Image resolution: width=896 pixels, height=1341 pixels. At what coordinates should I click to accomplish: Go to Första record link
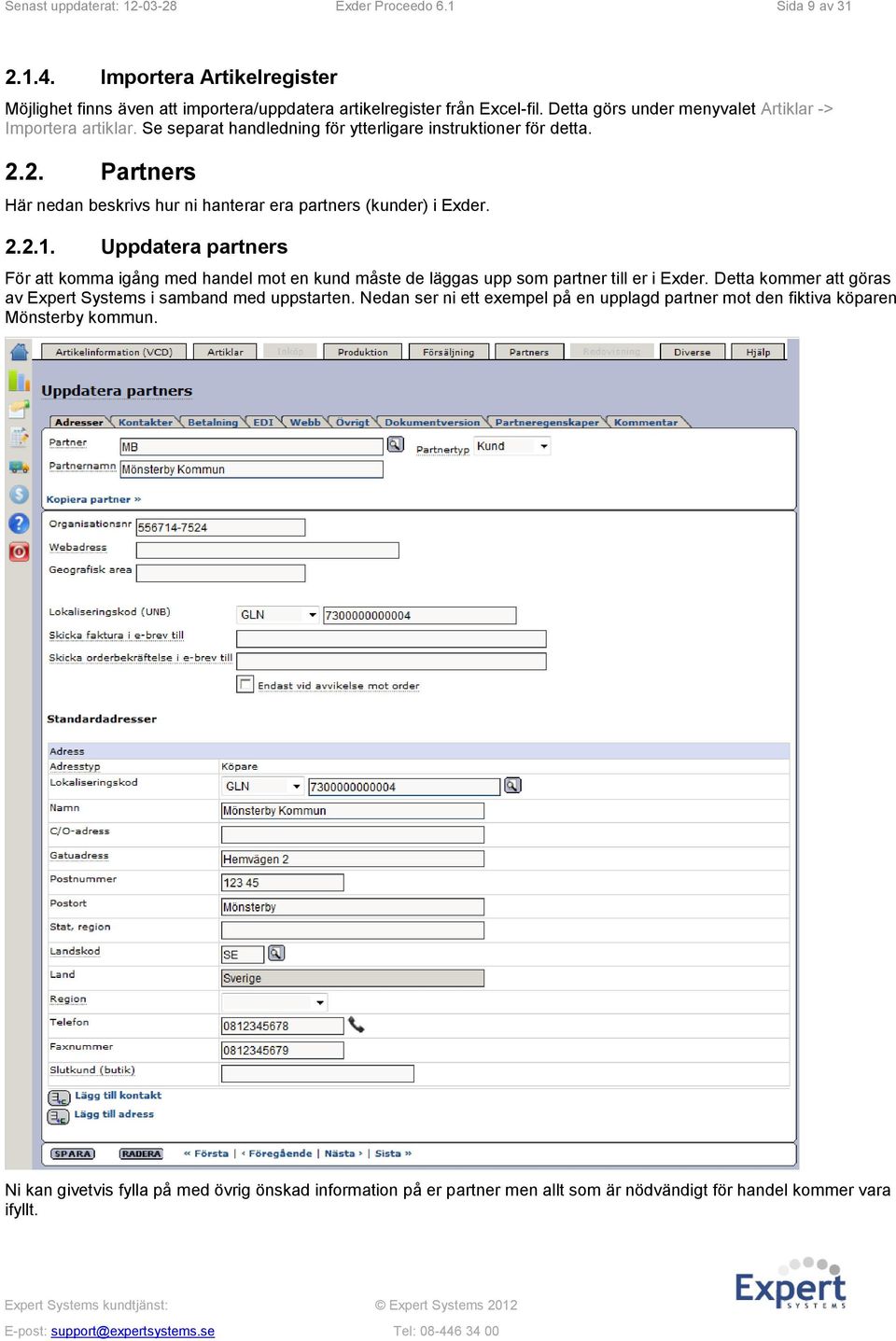pyautogui.click(x=206, y=1153)
